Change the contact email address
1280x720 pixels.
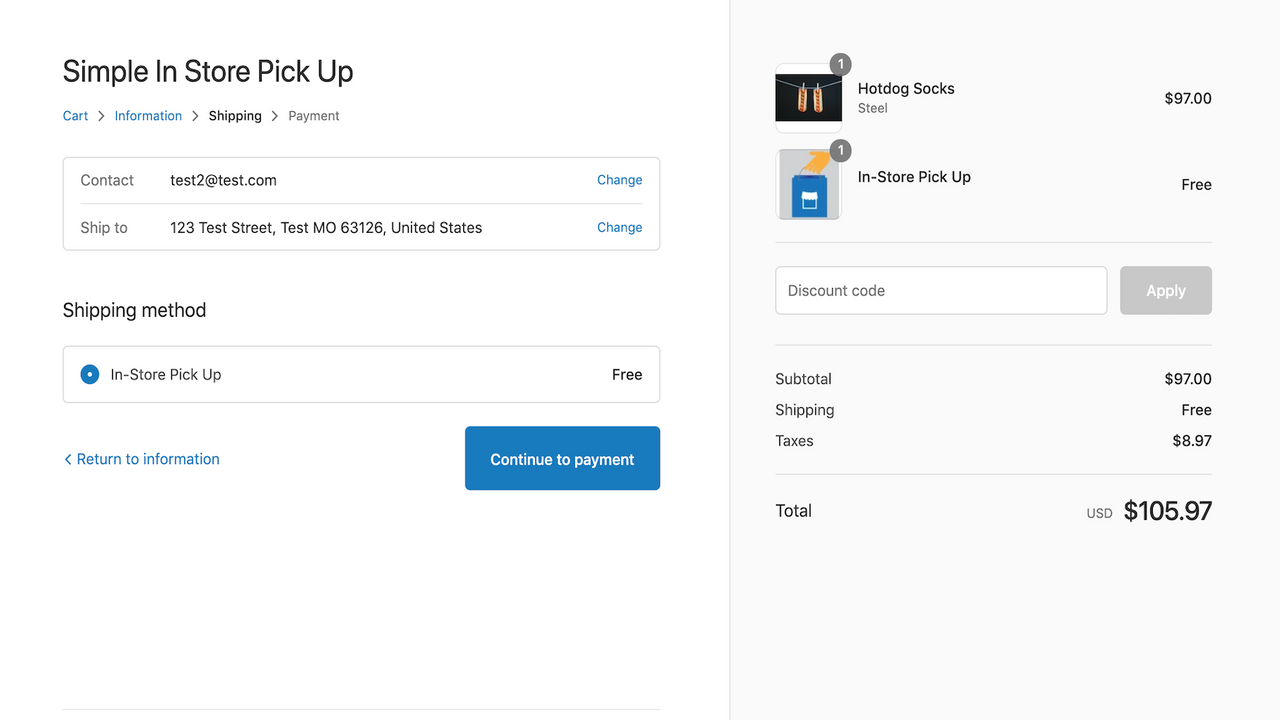click(x=619, y=180)
